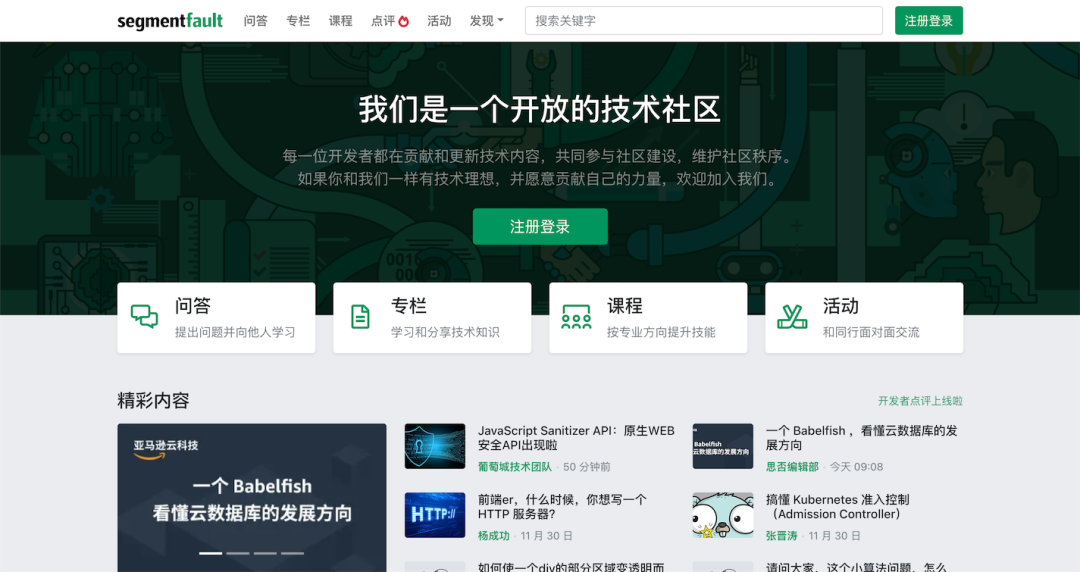Open the 问答 nav menu item
Screen dimensions: 1080x572
[x=256, y=21]
